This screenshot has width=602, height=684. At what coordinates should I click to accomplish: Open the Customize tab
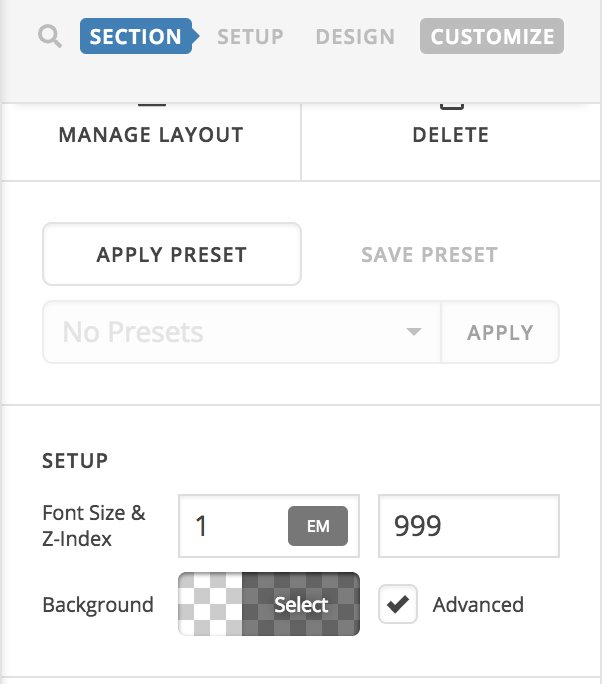click(492, 38)
